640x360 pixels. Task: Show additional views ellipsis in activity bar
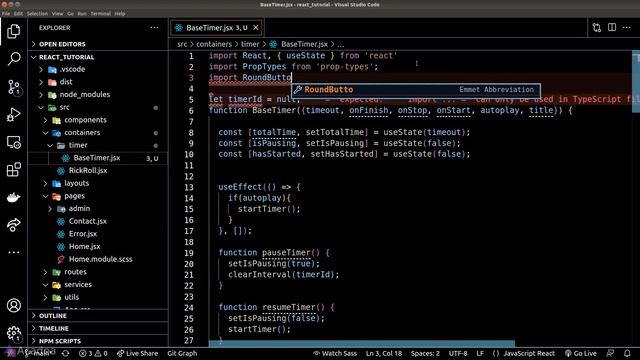coord(13,252)
